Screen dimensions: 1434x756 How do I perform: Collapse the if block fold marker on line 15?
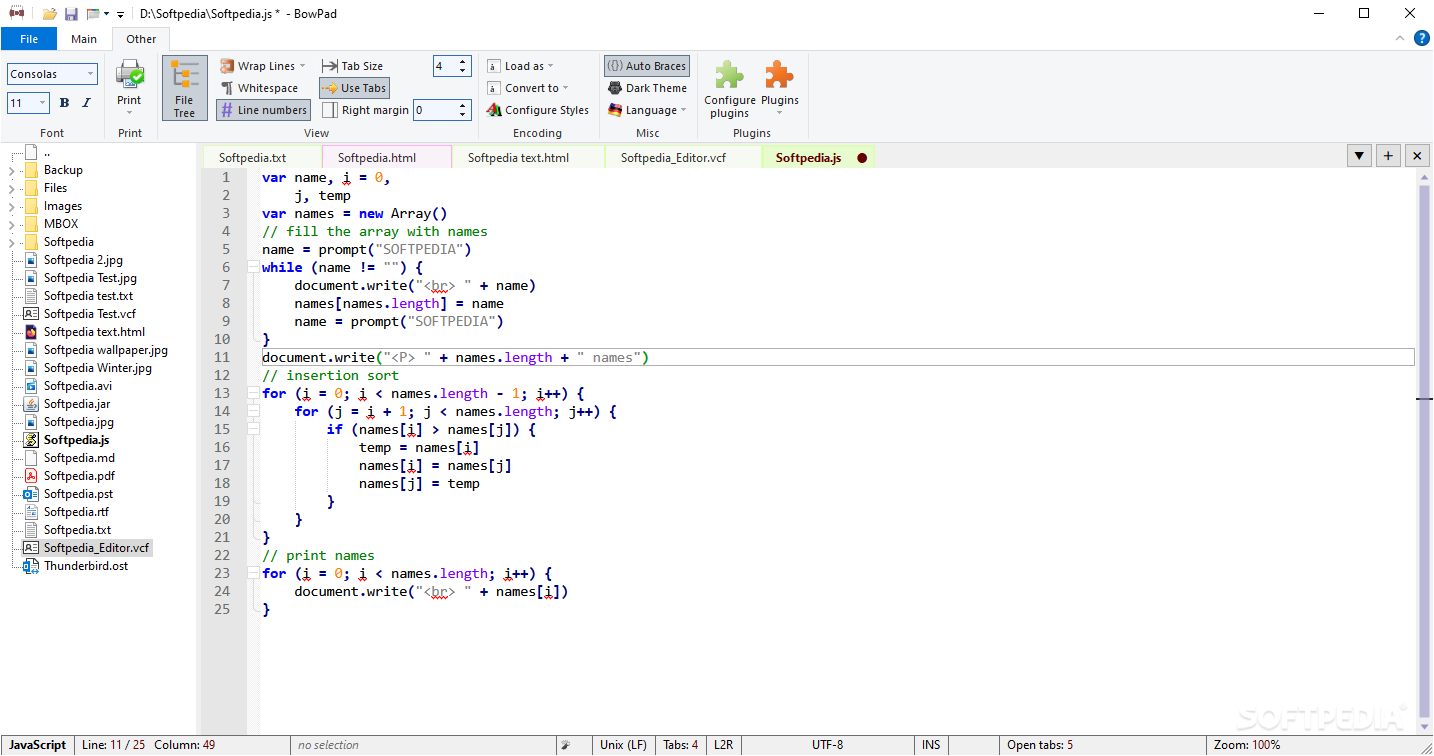254,430
